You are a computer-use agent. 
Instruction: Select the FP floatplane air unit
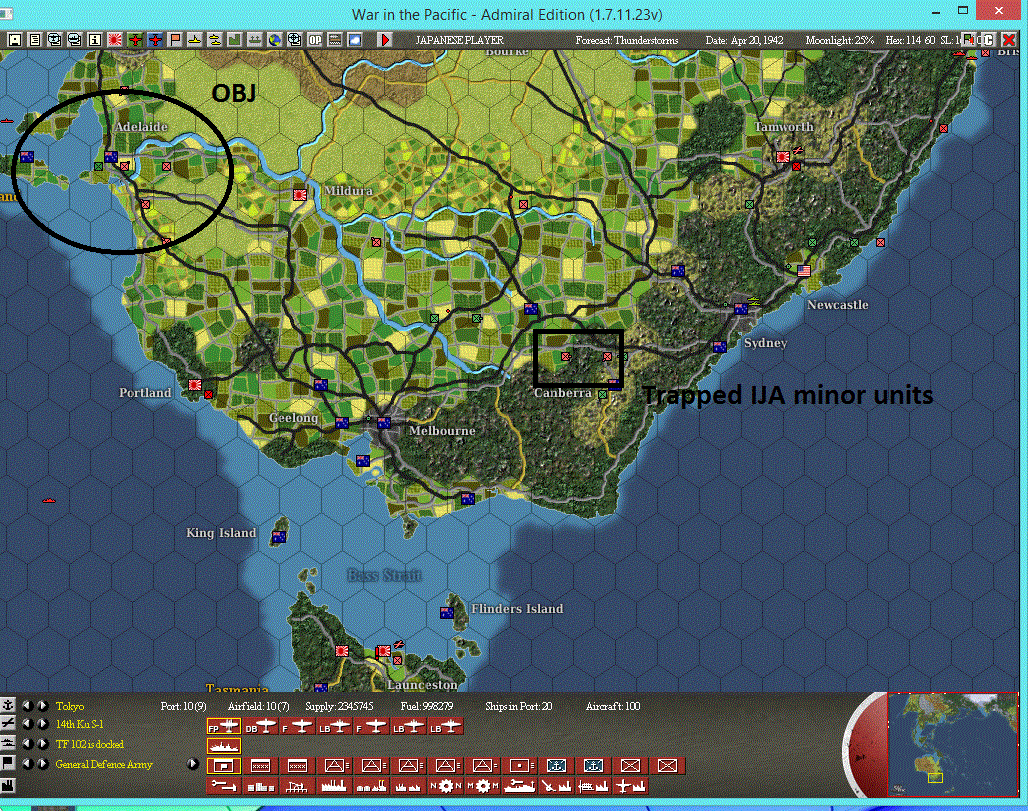224,726
